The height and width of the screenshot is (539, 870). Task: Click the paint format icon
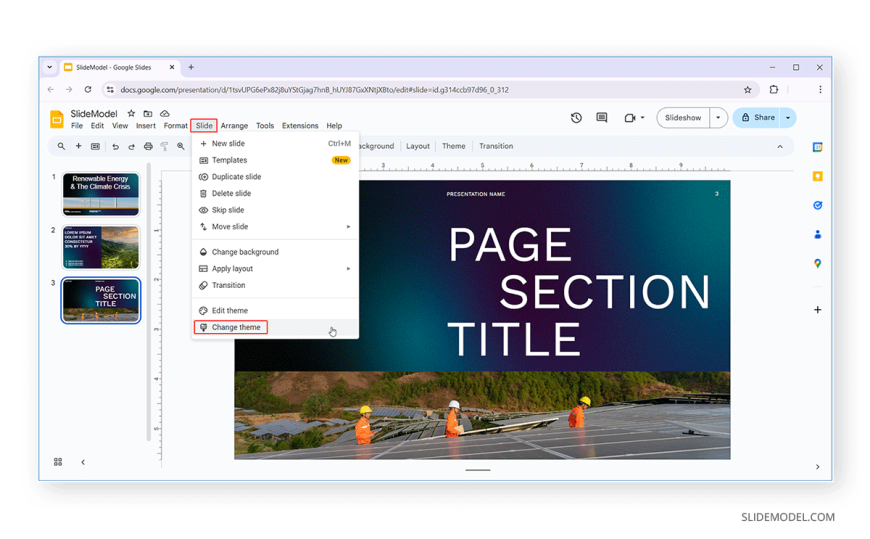164,147
